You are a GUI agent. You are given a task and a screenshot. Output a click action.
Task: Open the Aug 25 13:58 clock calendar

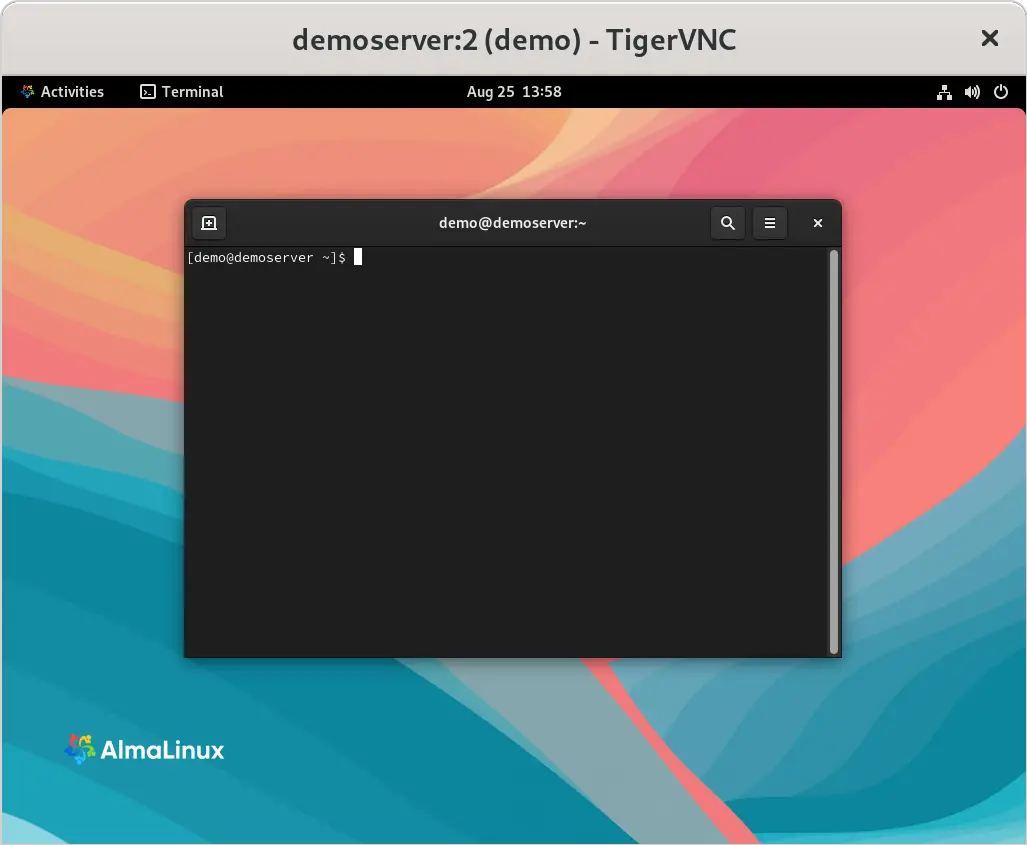514,92
